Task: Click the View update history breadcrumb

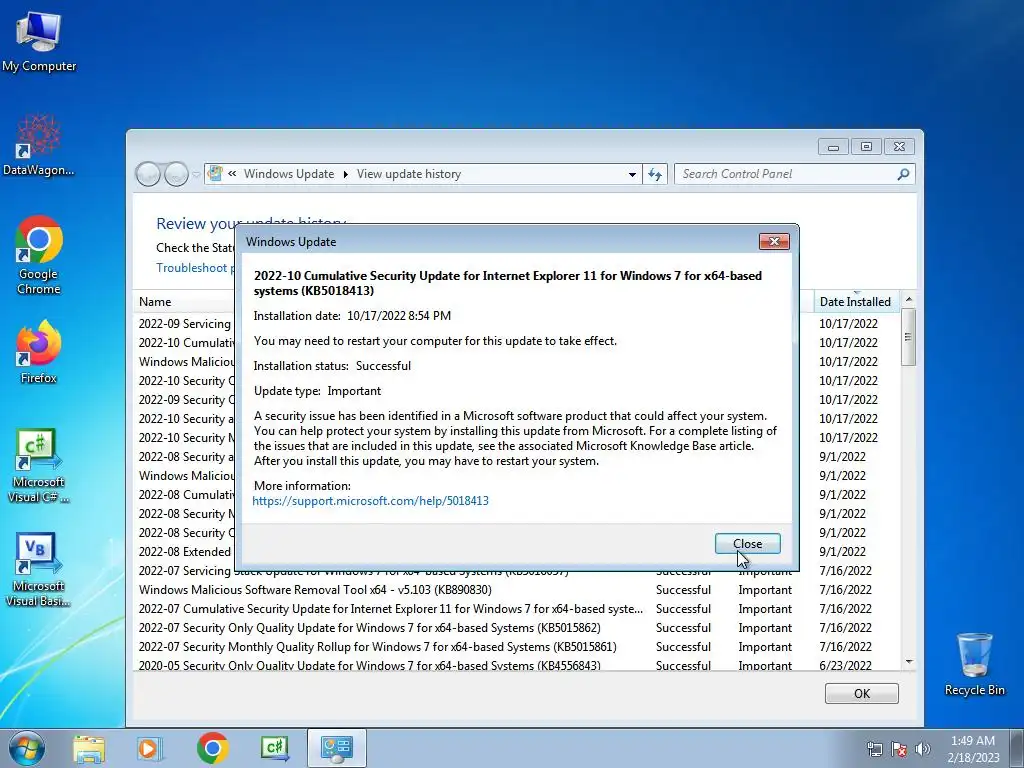Action: [x=409, y=174]
